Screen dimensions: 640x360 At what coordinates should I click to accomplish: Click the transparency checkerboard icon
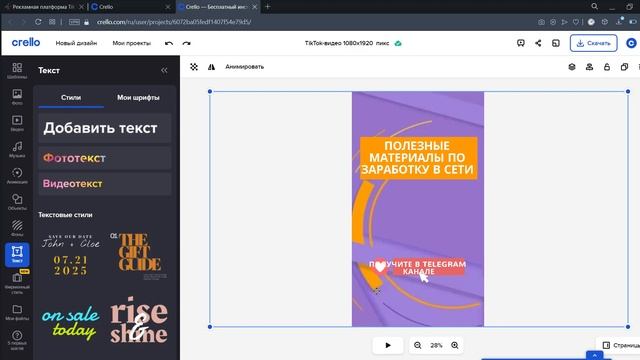pos(194,67)
